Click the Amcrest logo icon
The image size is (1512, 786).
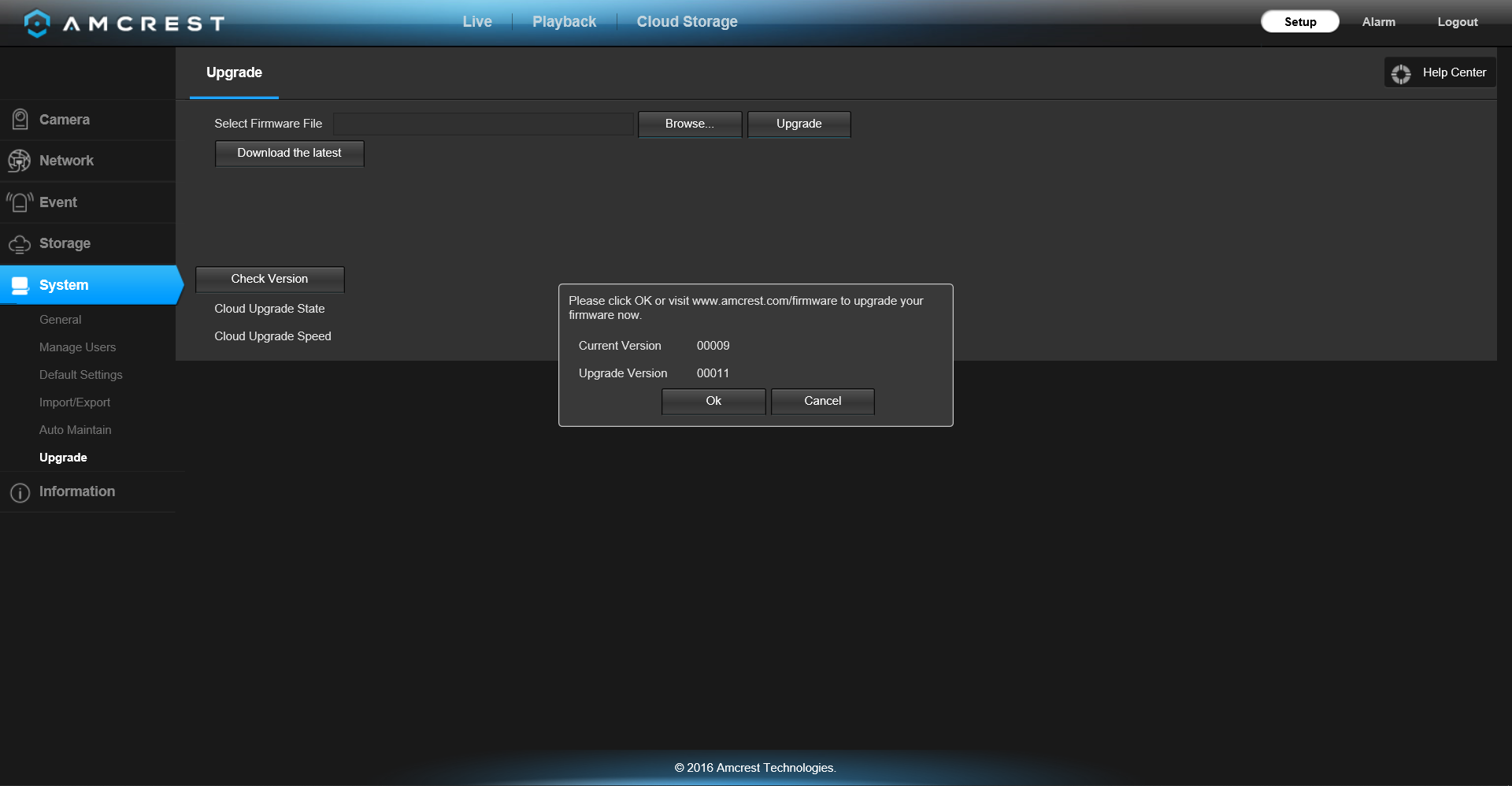point(37,23)
